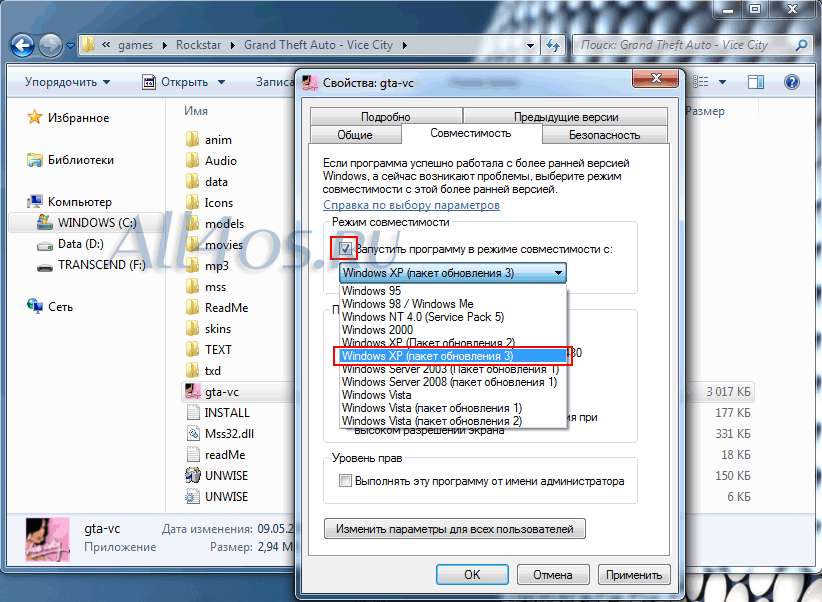Select the Audio folder icon
This screenshot has height=602, width=822.
click(192, 160)
